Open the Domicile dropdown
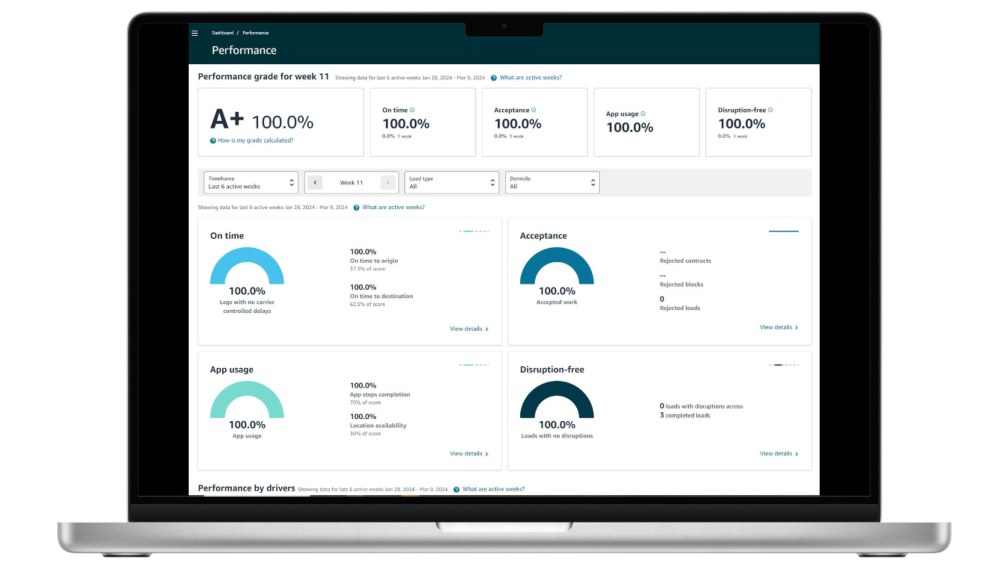The height and width of the screenshot is (563, 1000). (x=551, y=182)
